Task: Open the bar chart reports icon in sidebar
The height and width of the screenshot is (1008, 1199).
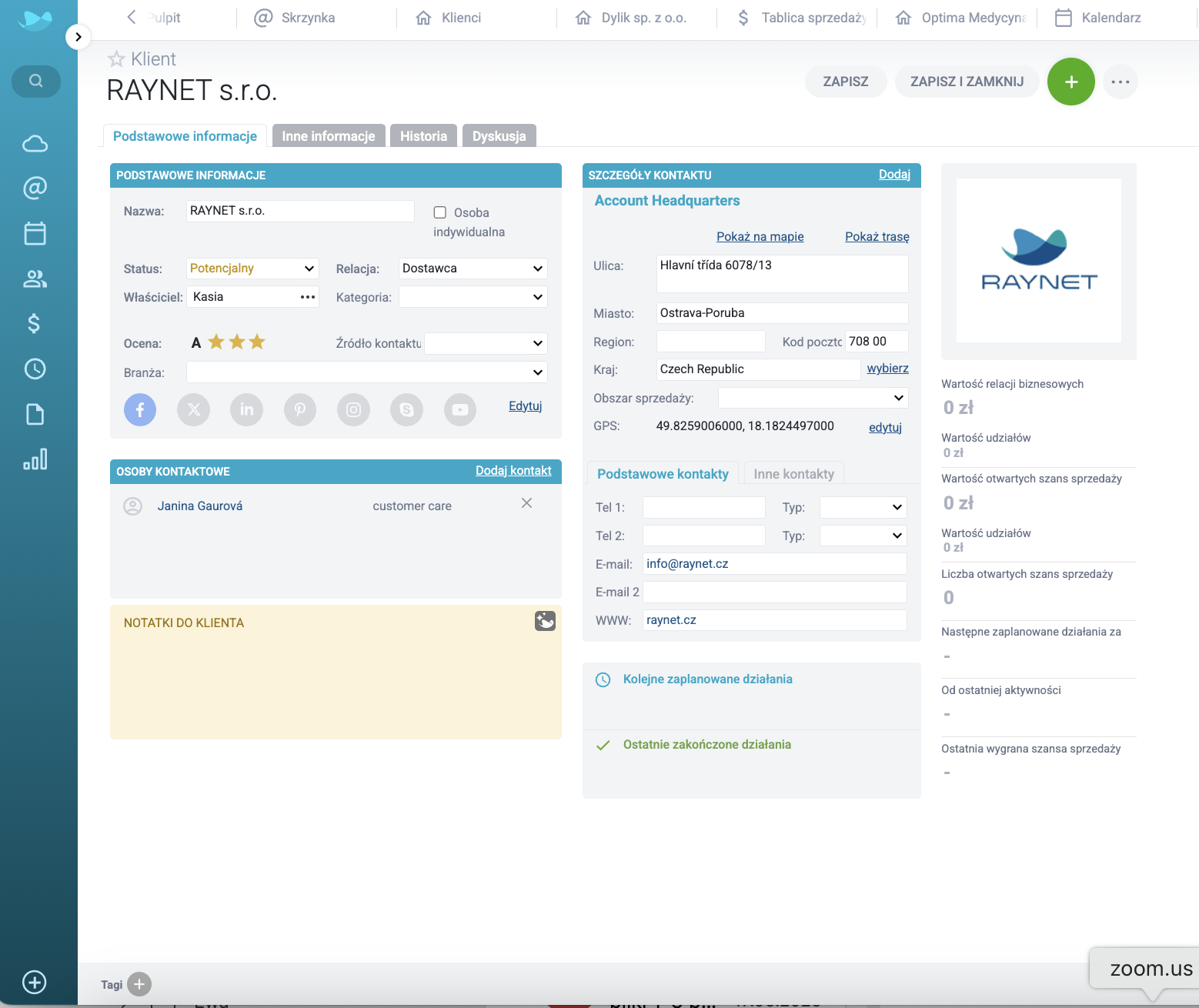Action: click(35, 459)
